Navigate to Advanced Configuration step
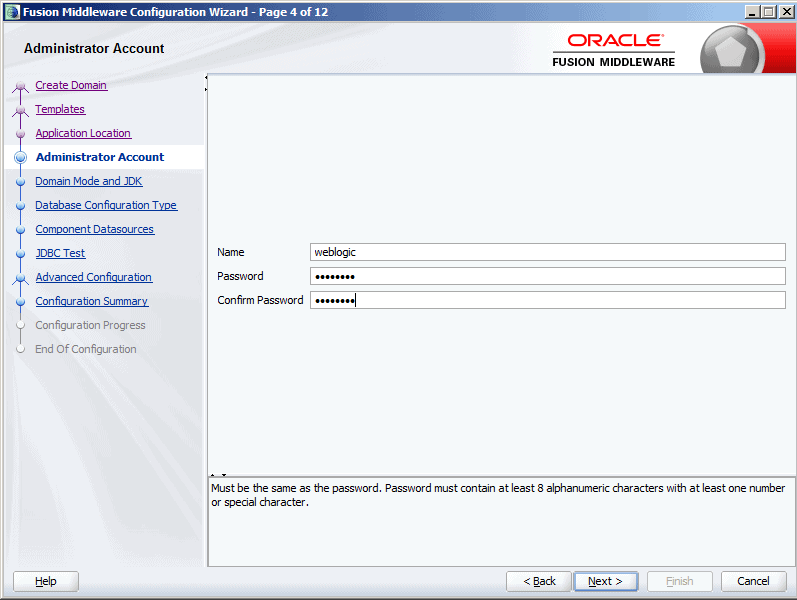Viewport: 797px width, 600px height. click(x=94, y=277)
